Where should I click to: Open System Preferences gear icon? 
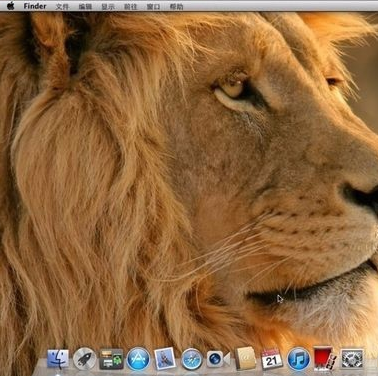tap(352, 359)
